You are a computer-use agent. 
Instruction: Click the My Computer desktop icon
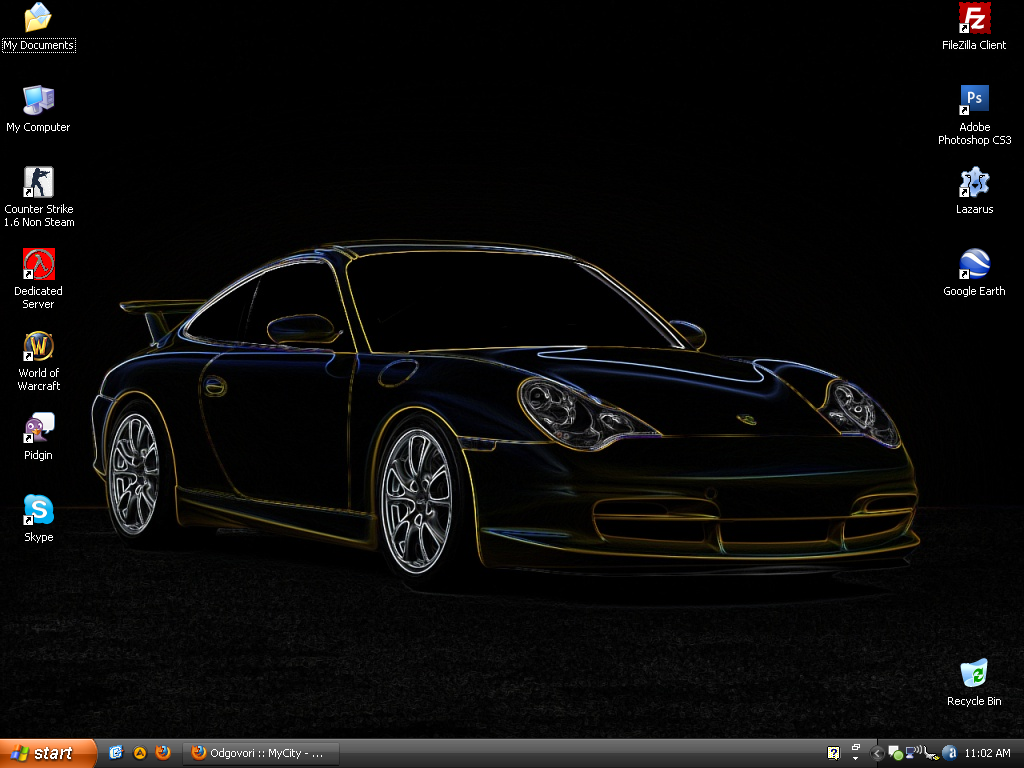click(x=39, y=100)
